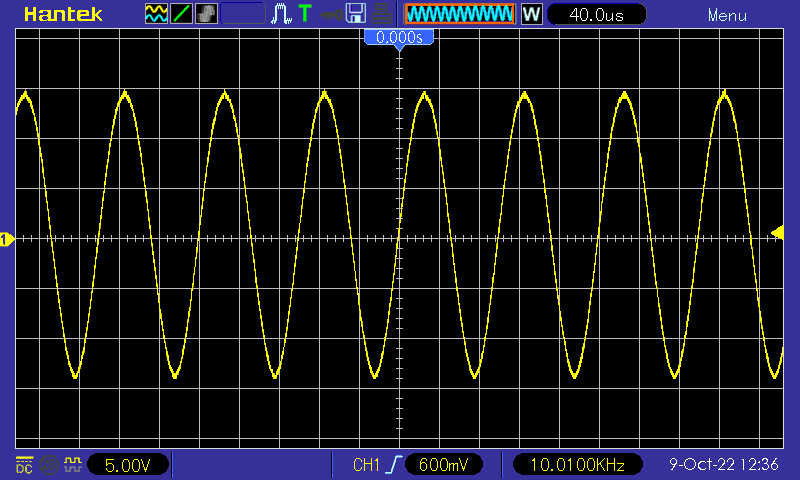Click the floppy disk save icon
This screenshot has height=480, width=800.
[x=356, y=14]
